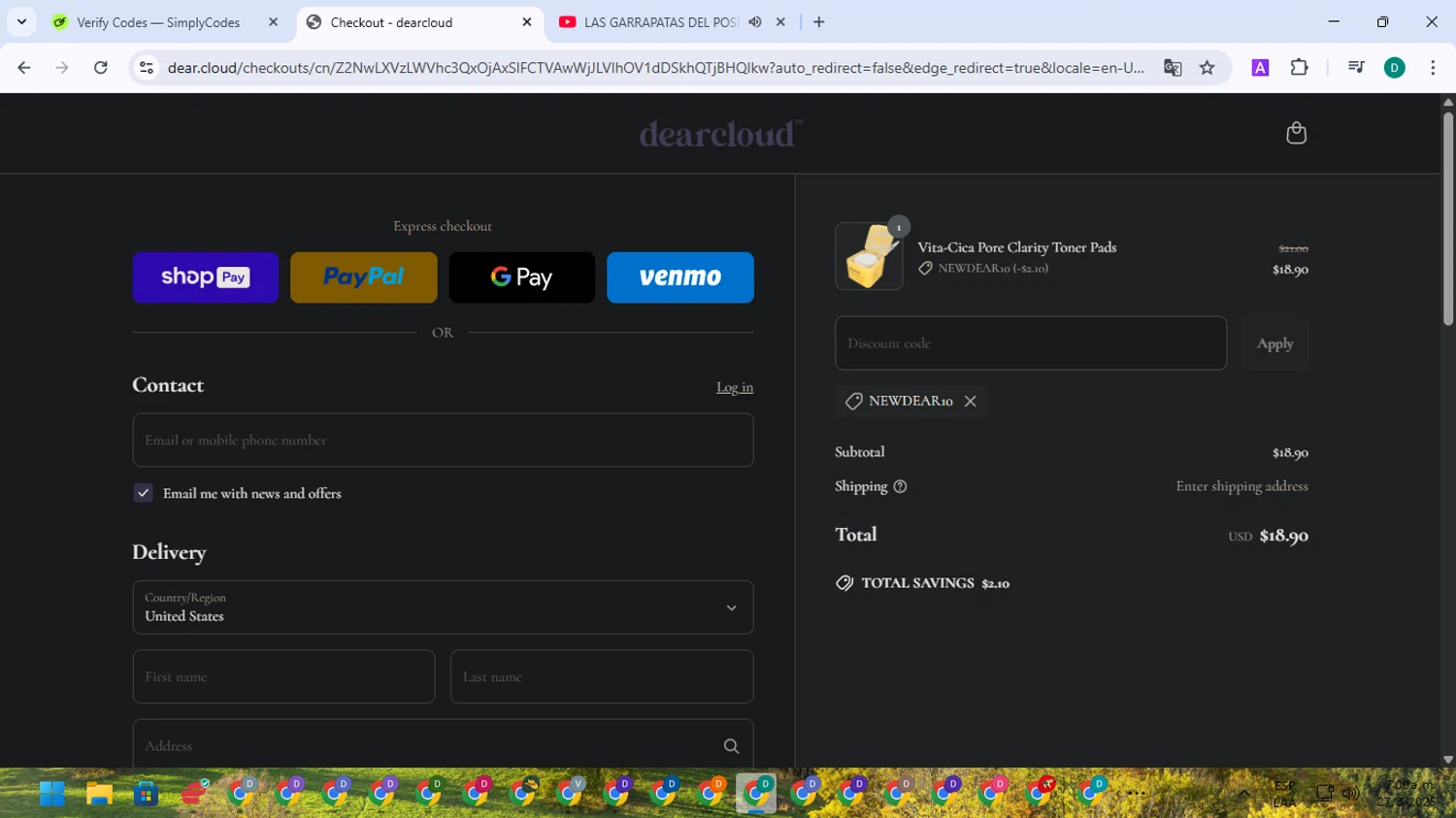Close the Verify Codes SimplyCodes tab

[273, 22]
